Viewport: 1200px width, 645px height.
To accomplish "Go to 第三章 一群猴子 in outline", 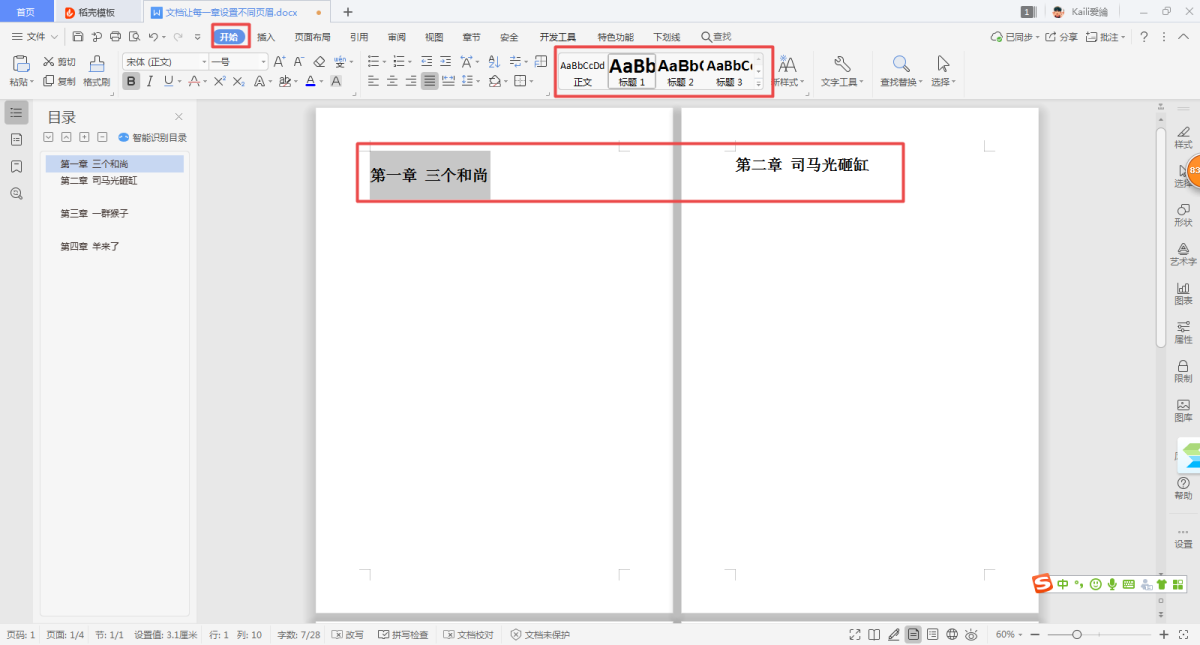I will pyautogui.click(x=94, y=213).
